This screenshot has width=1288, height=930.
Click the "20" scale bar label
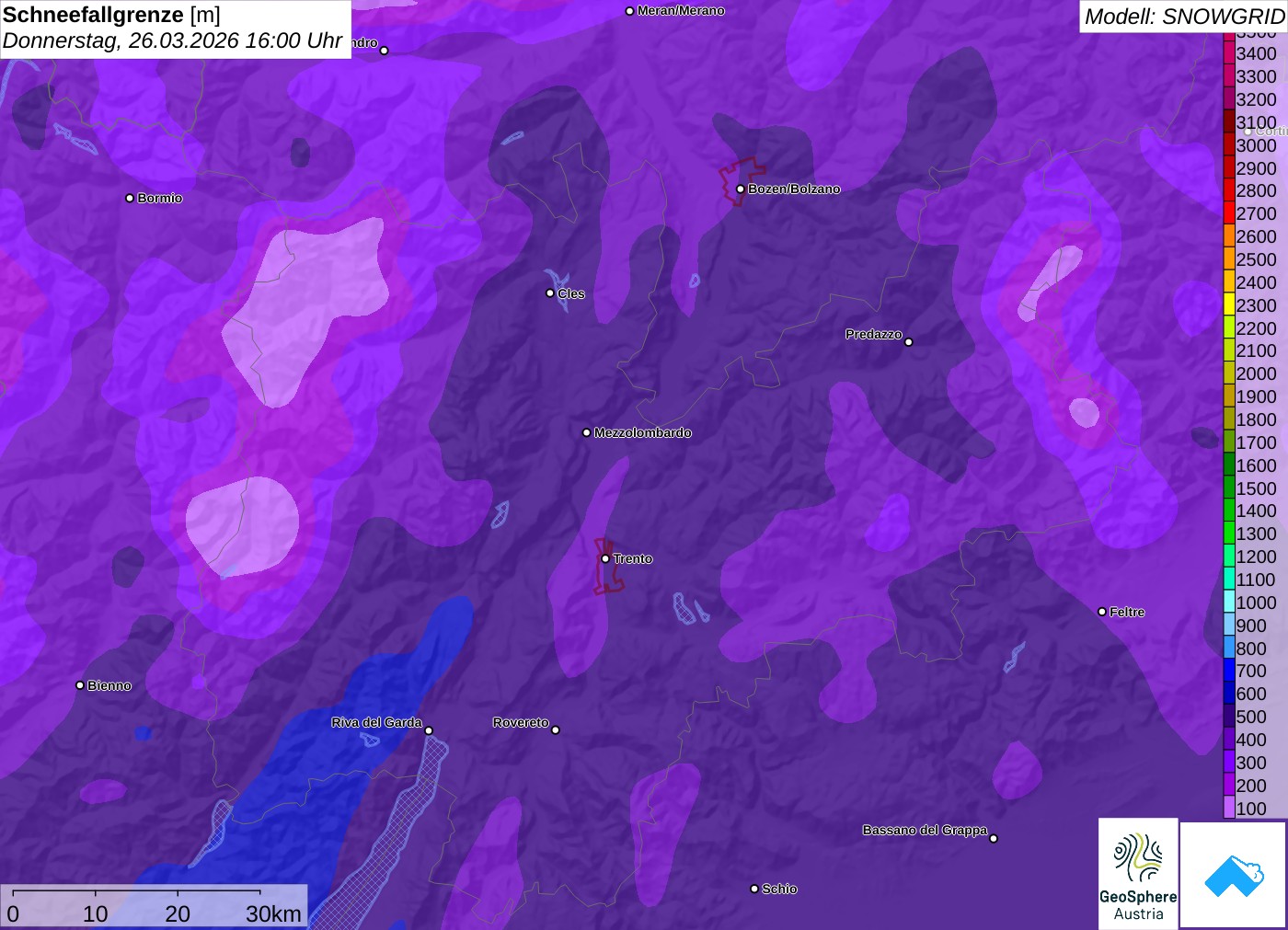[178, 913]
